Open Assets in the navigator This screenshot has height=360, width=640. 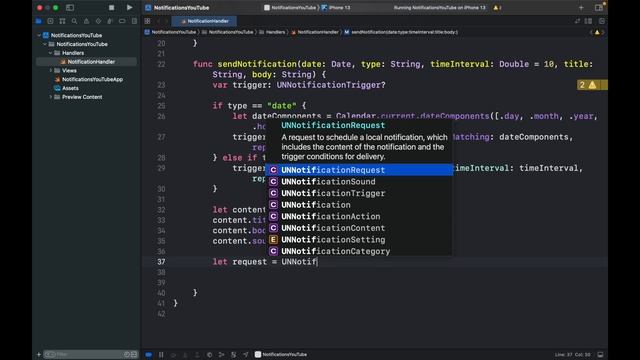[x=67, y=88]
